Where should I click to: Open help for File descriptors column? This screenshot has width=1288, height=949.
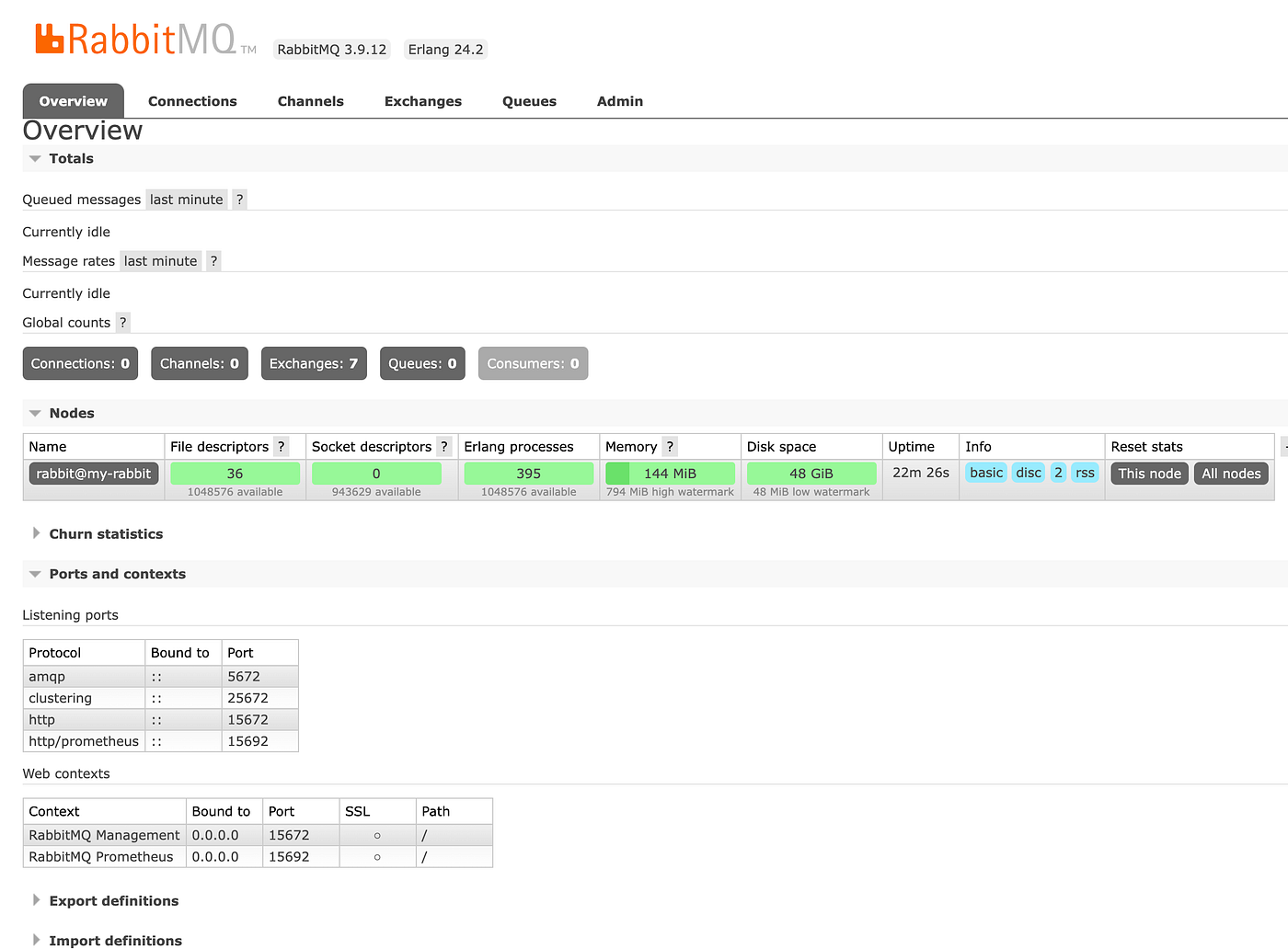point(281,446)
